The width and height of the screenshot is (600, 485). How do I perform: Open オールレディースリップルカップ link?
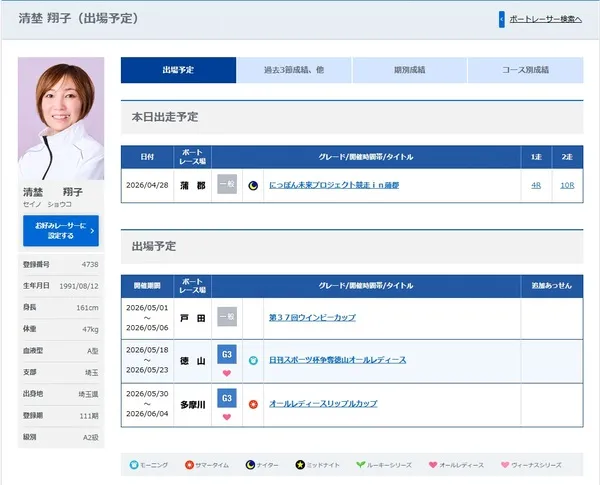[x=323, y=403]
